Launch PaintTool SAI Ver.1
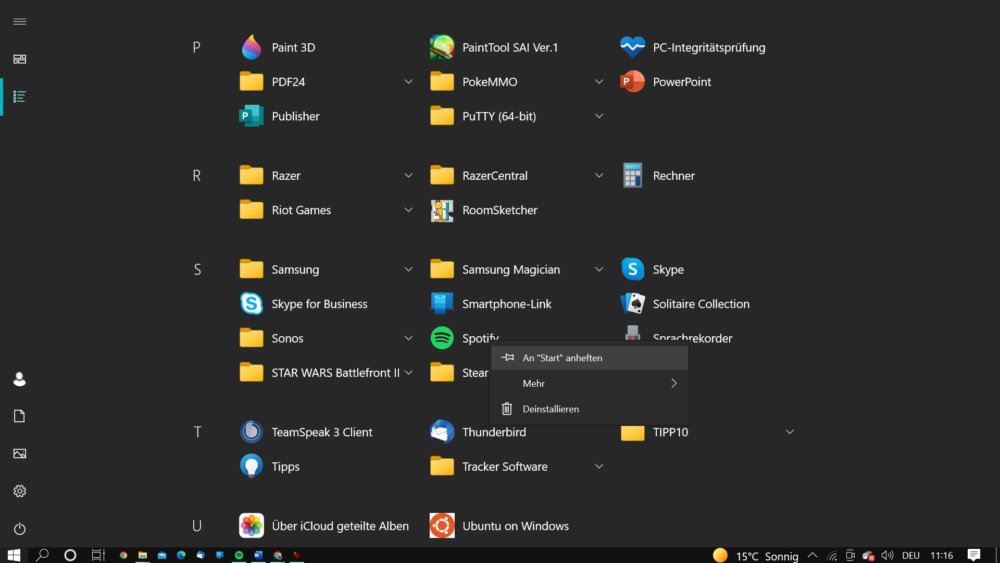 pyautogui.click(x=494, y=47)
